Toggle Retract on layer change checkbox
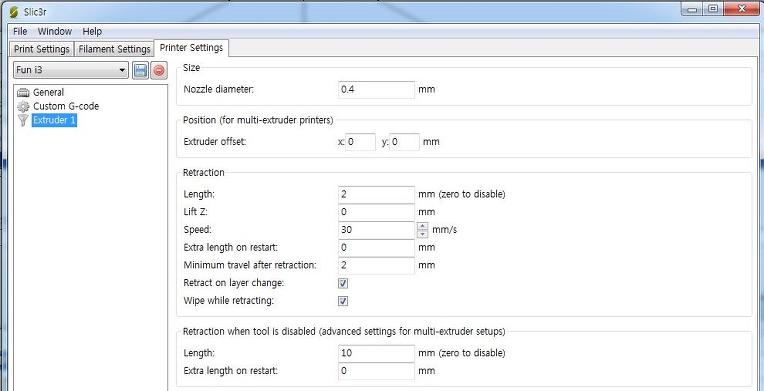This screenshot has height=391, width=764. [343, 283]
